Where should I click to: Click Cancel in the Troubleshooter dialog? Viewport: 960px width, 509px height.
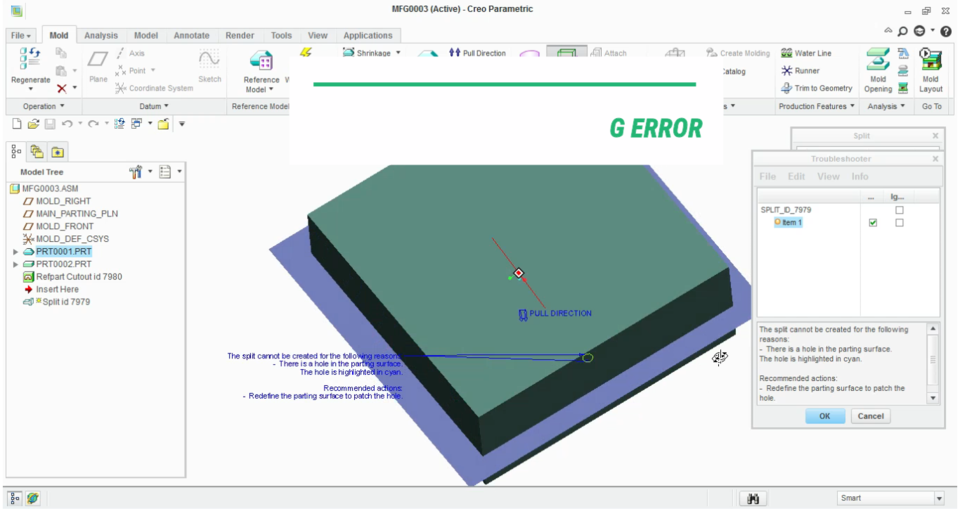[x=871, y=417]
